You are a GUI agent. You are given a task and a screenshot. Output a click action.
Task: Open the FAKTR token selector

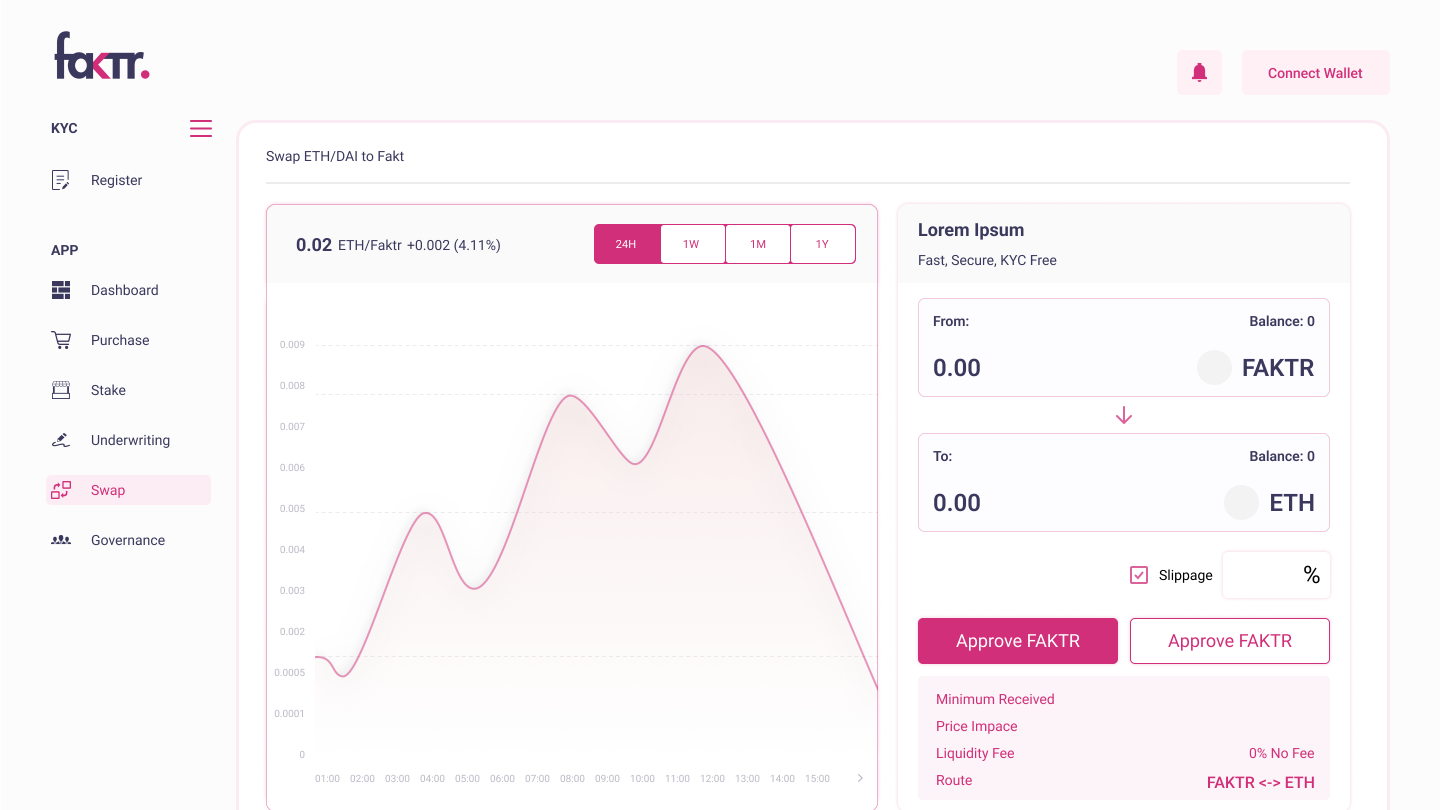click(1256, 368)
